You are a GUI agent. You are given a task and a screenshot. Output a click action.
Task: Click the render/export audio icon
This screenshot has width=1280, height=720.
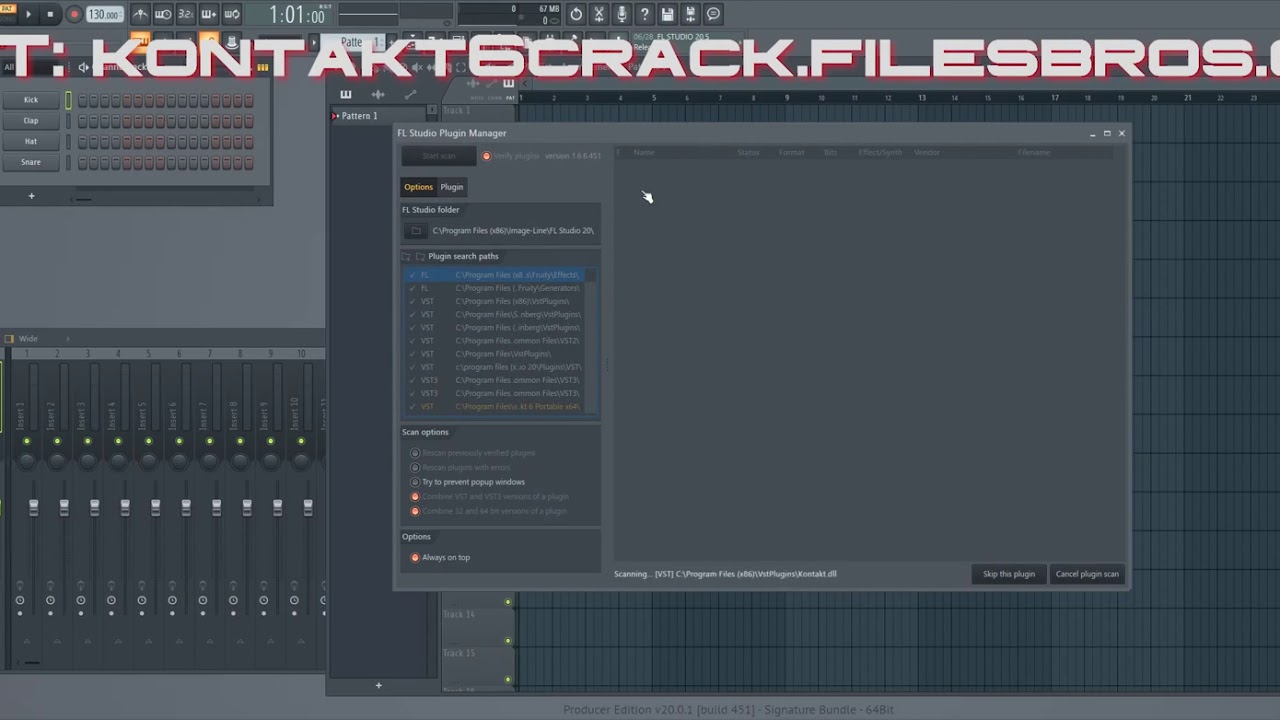pos(691,14)
